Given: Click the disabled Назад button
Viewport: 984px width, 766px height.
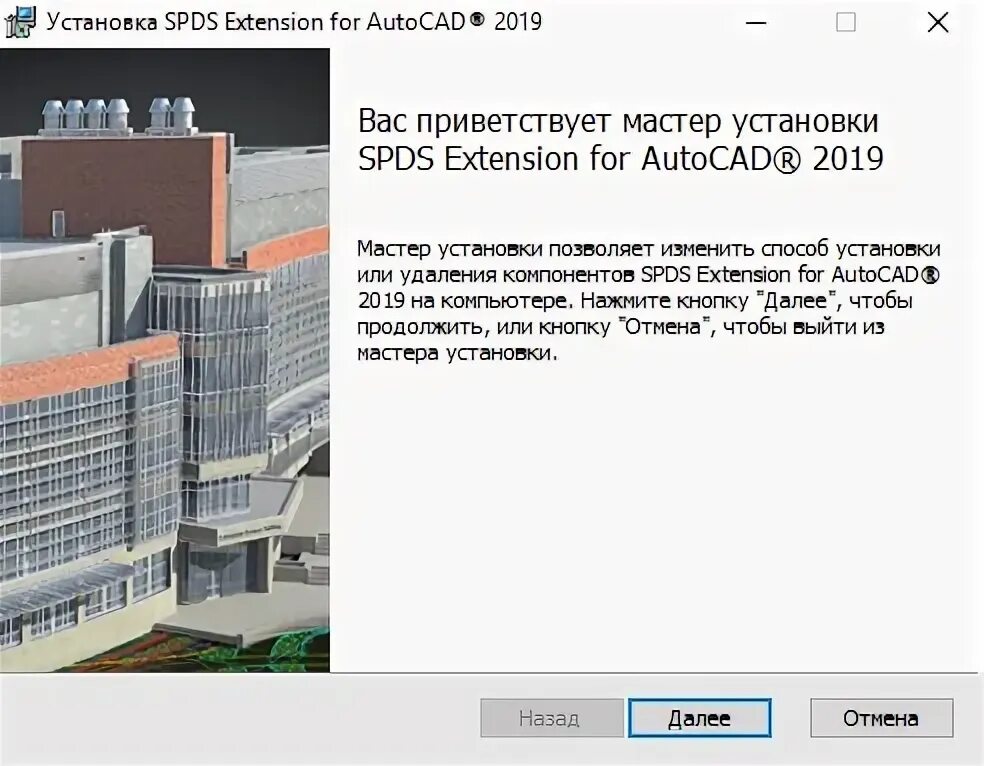Looking at the screenshot, I should 552,718.
